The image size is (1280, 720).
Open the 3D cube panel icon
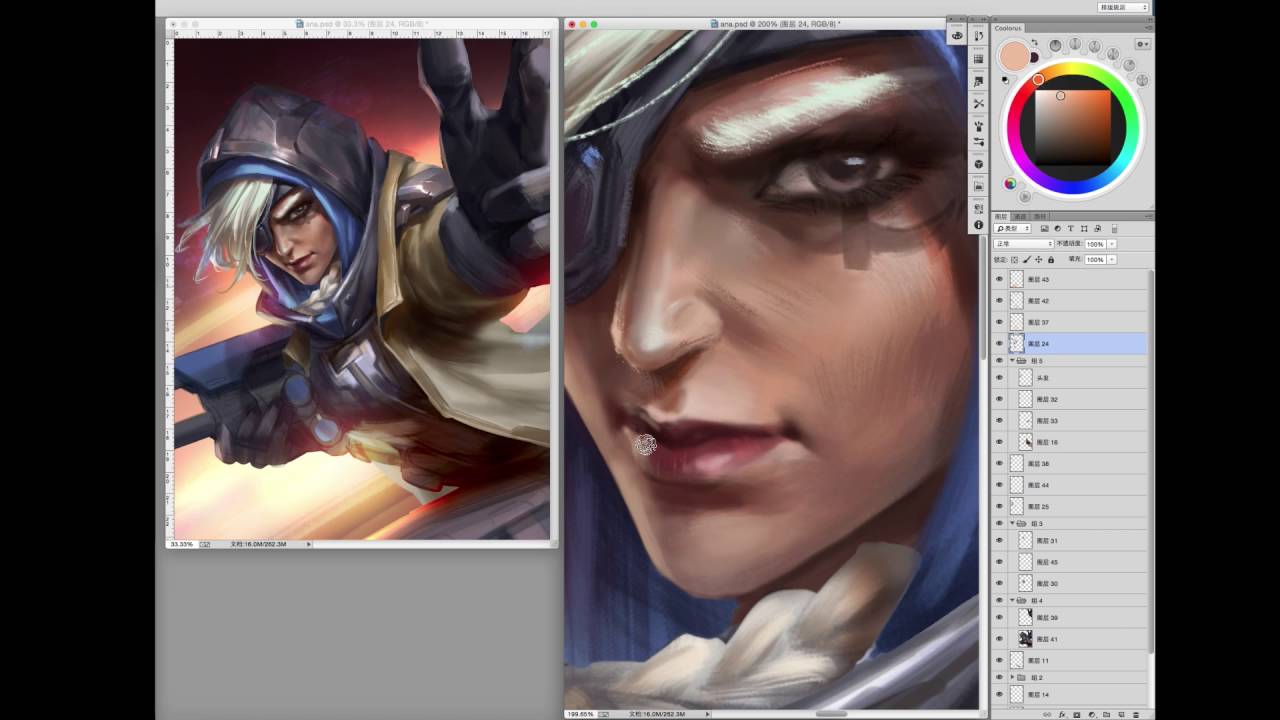point(978,163)
